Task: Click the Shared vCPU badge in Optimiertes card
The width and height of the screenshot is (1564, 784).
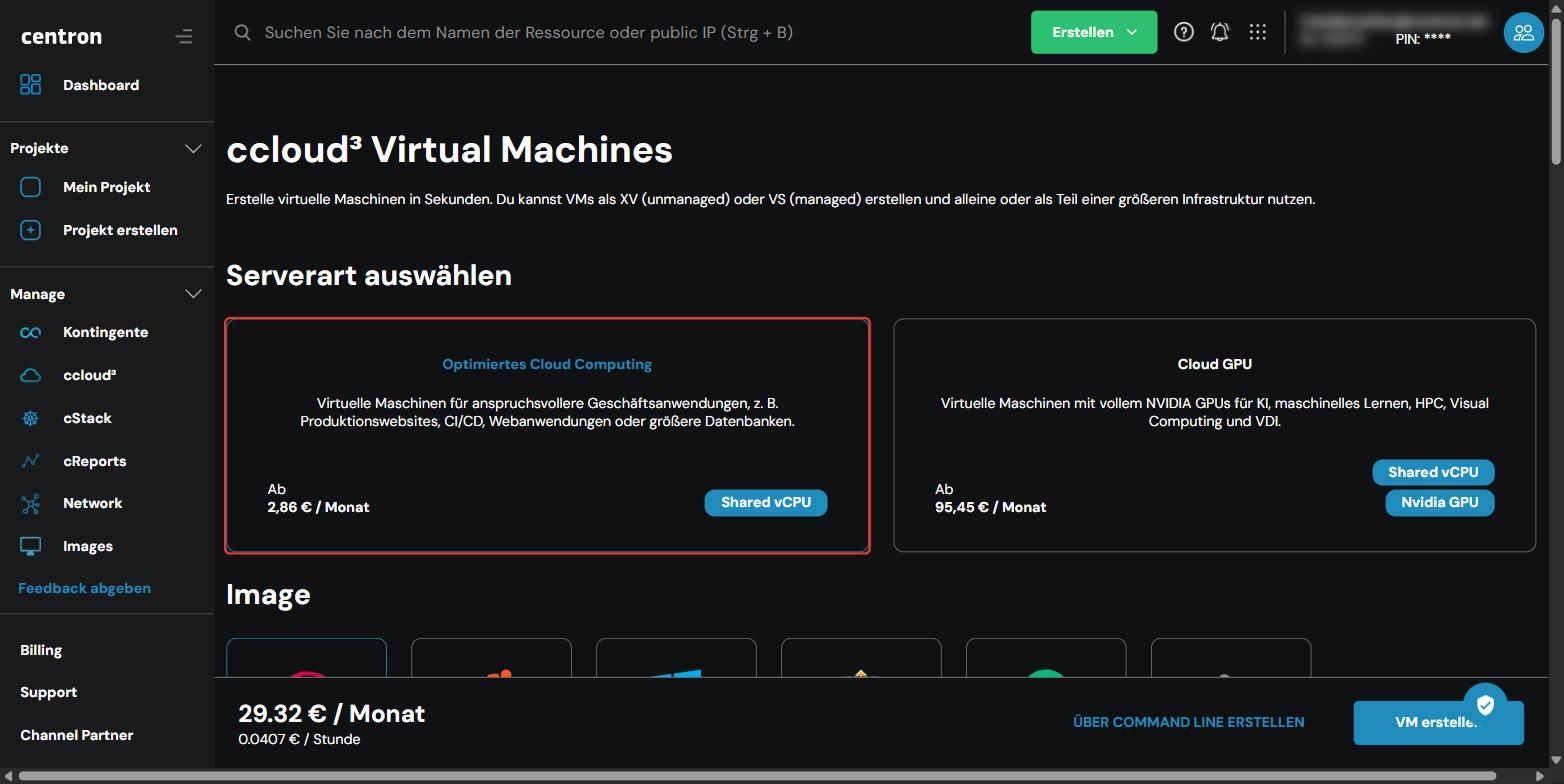Action: click(766, 502)
